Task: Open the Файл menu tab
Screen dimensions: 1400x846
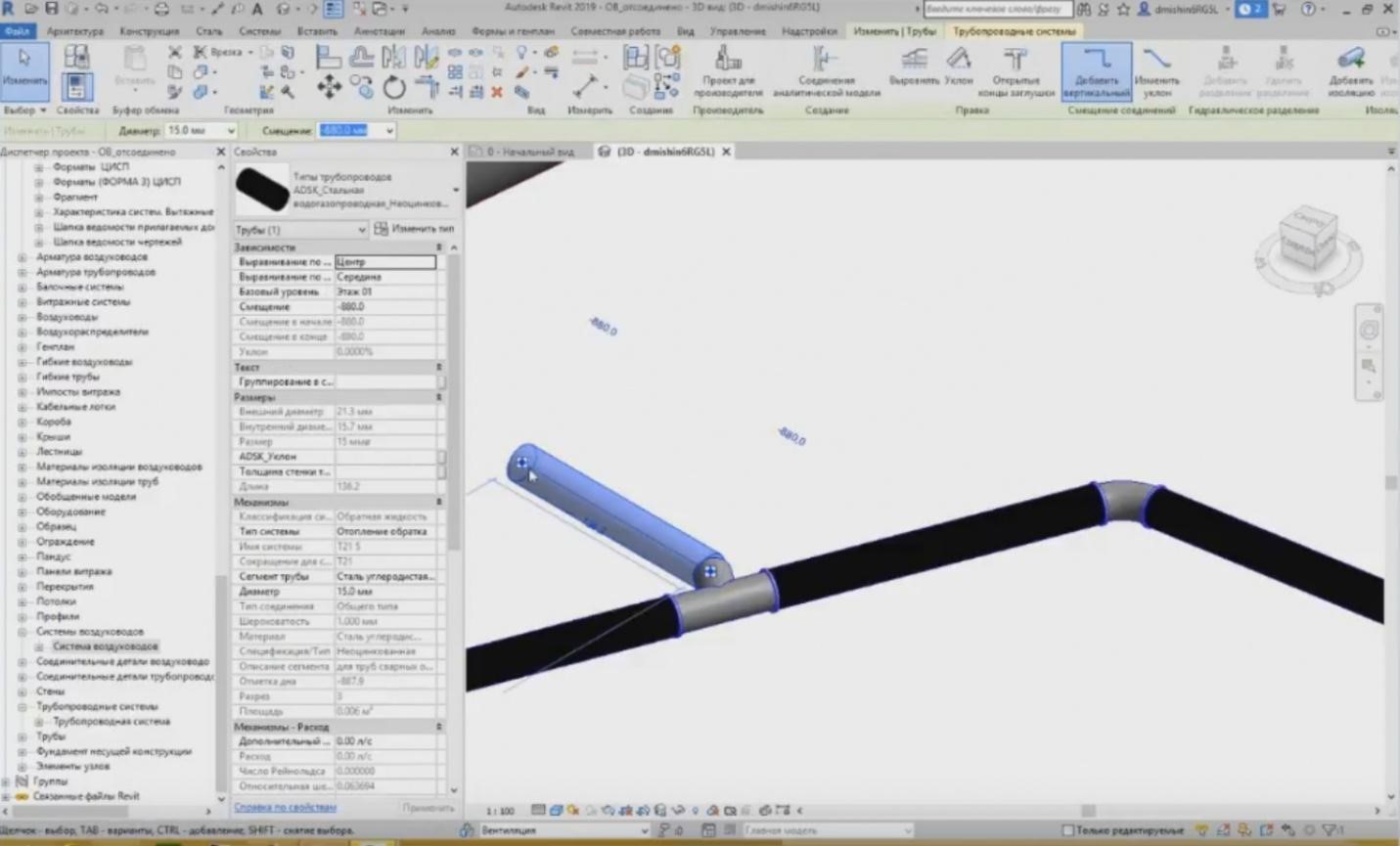Action: tap(17, 31)
